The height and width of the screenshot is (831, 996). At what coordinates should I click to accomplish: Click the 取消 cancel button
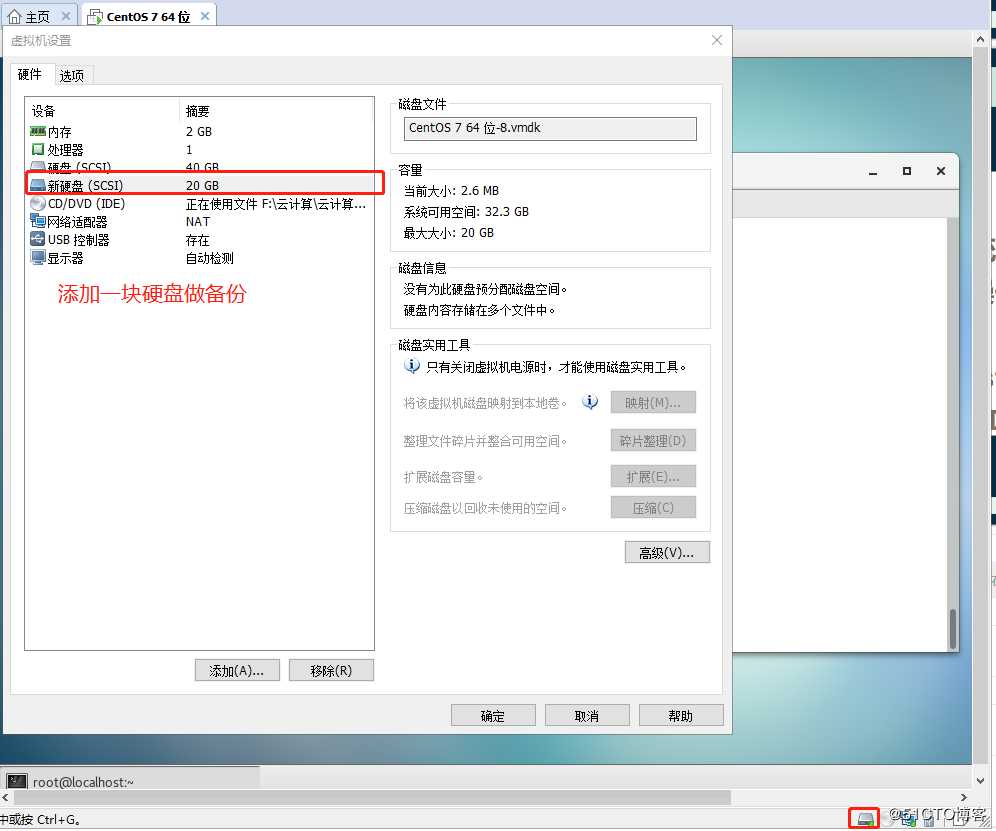pyautogui.click(x=587, y=715)
